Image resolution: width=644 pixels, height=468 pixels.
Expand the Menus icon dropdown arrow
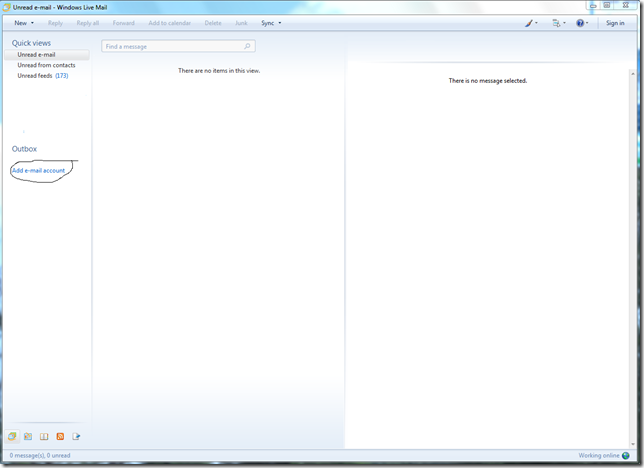[564, 23]
